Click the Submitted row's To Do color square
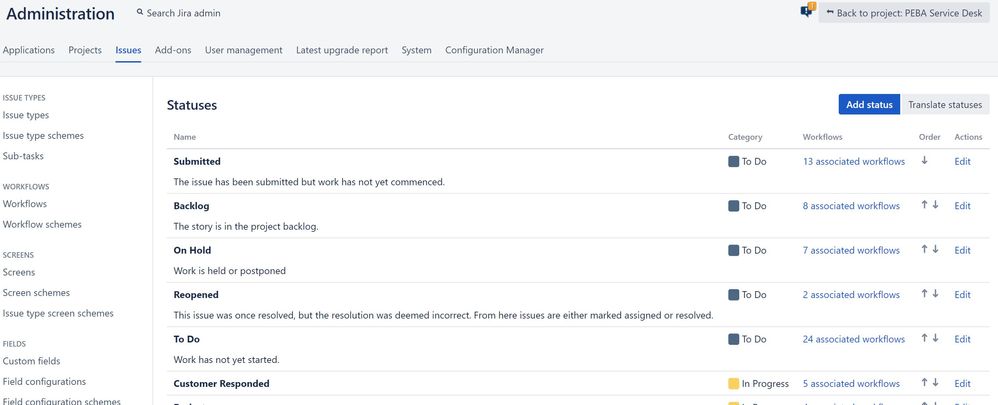The height and width of the screenshot is (405, 998). 733,162
